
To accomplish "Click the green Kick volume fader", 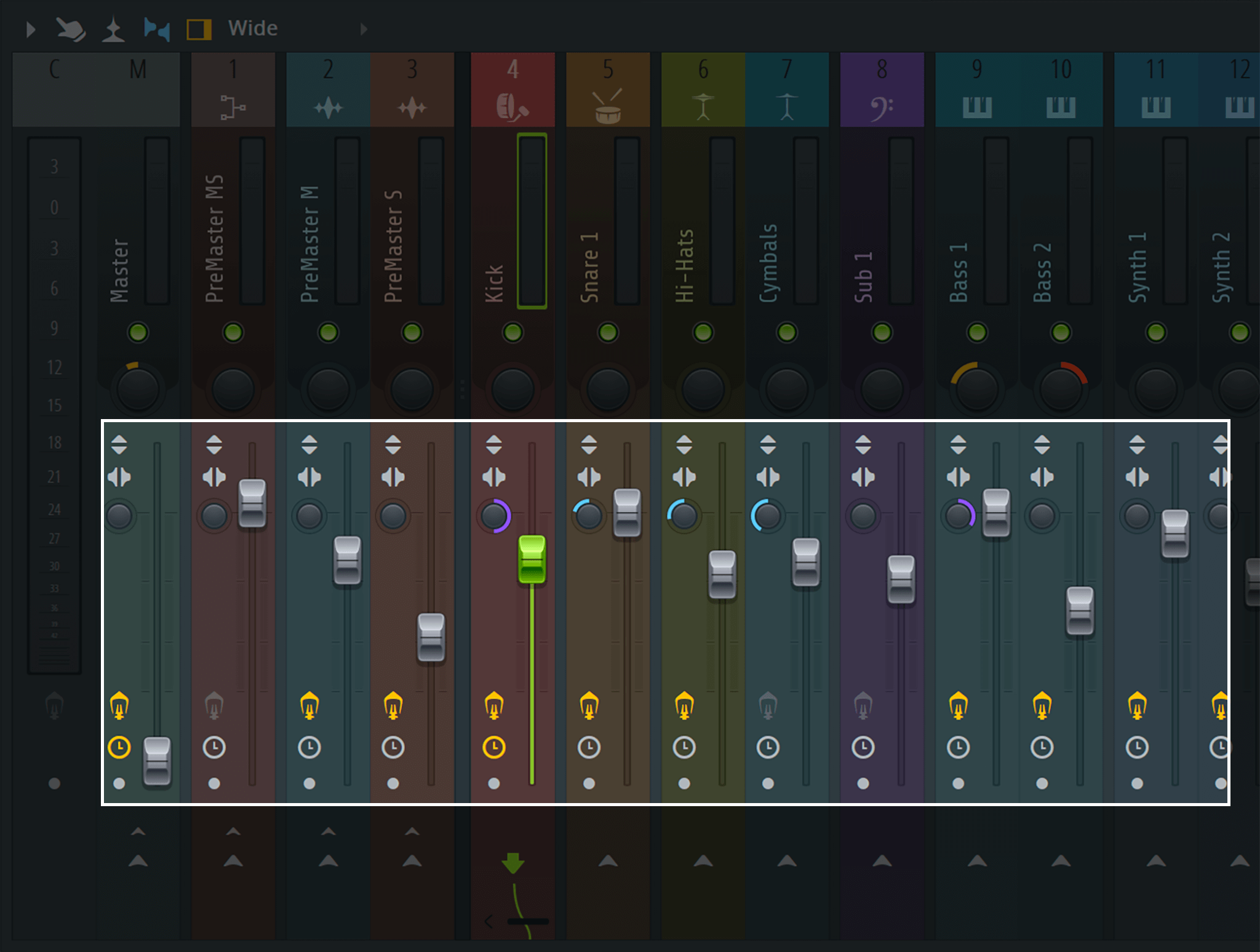I will [532, 559].
